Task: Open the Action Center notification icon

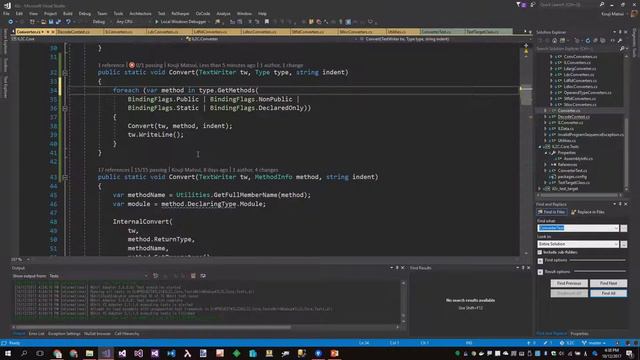Action: pyautogui.click(x=630, y=353)
